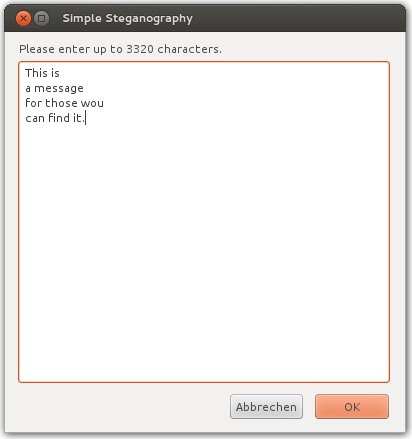Image resolution: width=412 pixels, height=439 pixels.
Task: Click the word 'characters' in the label
Action: tap(188, 49)
